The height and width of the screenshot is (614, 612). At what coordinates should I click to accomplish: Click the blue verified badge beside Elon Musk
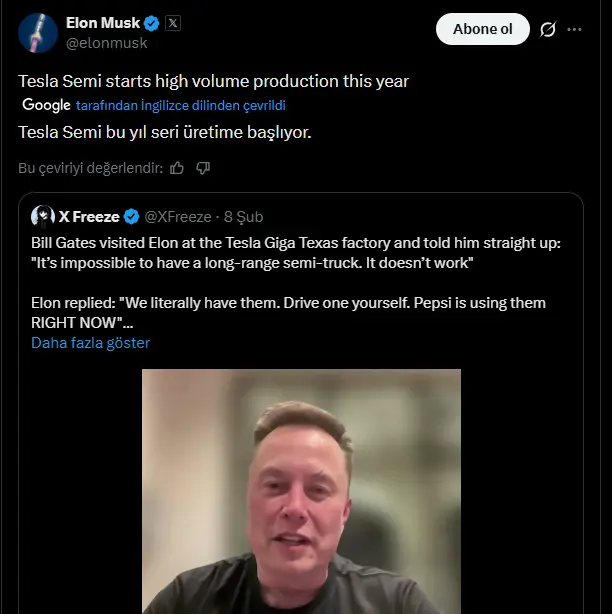[x=152, y=23]
